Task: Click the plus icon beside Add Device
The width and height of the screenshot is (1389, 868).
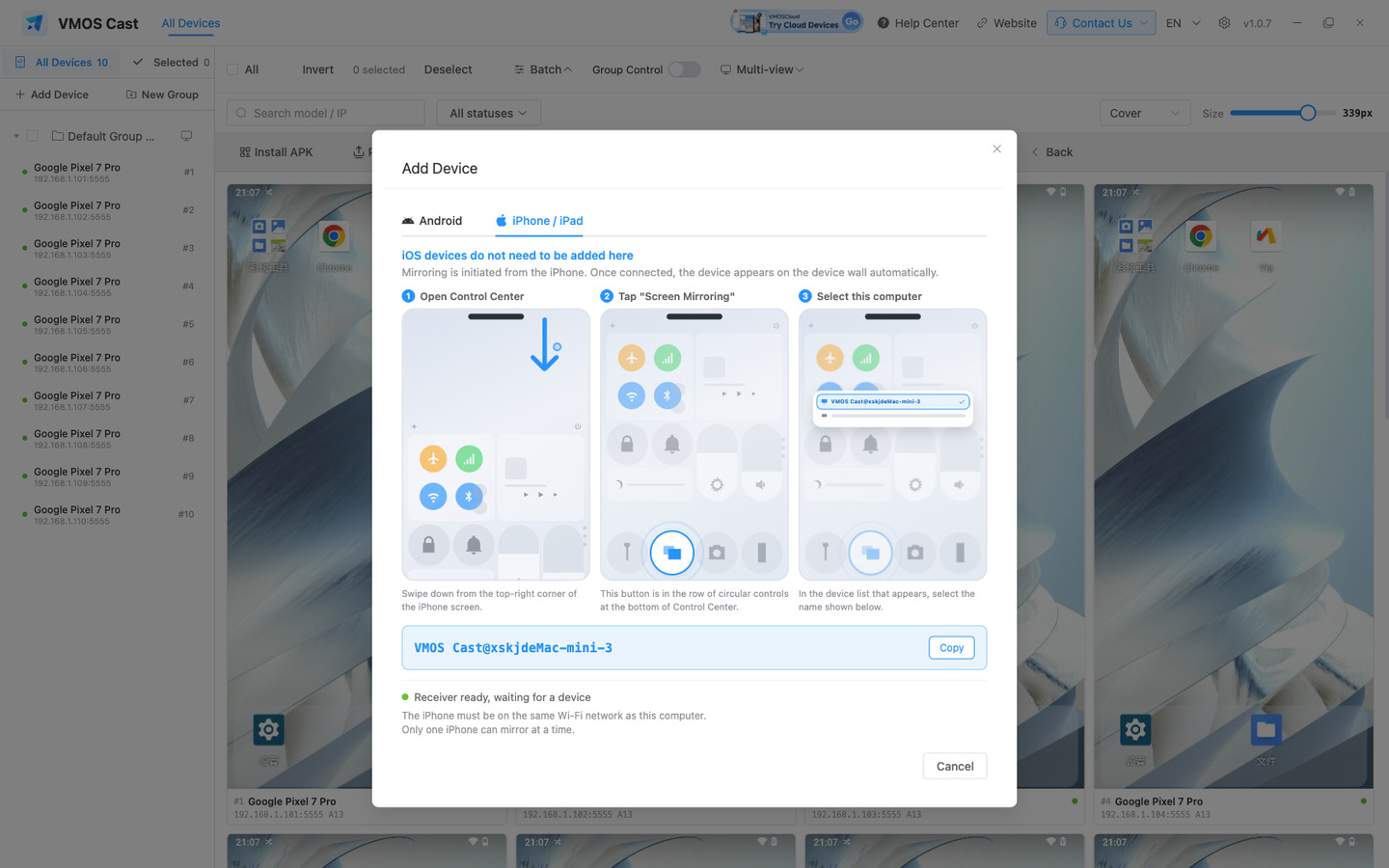Action: pos(20,95)
